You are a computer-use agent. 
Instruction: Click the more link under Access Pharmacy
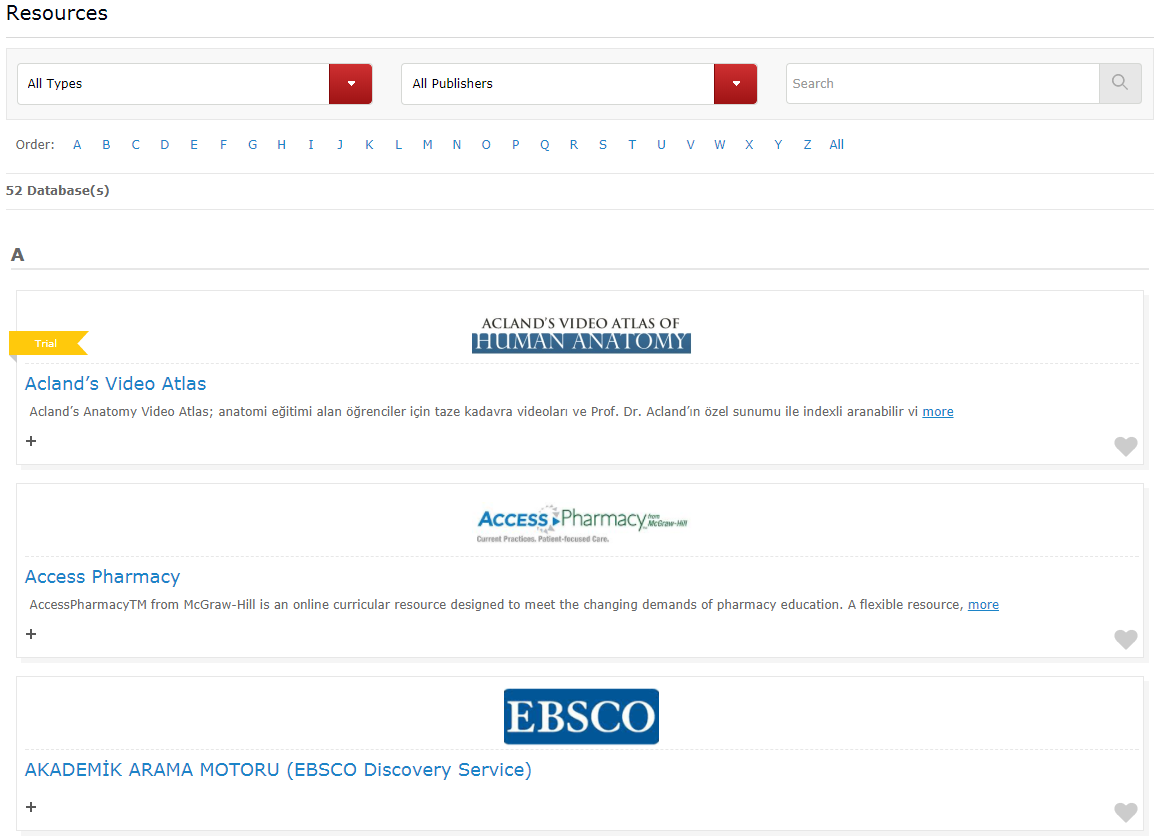point(983,604)
